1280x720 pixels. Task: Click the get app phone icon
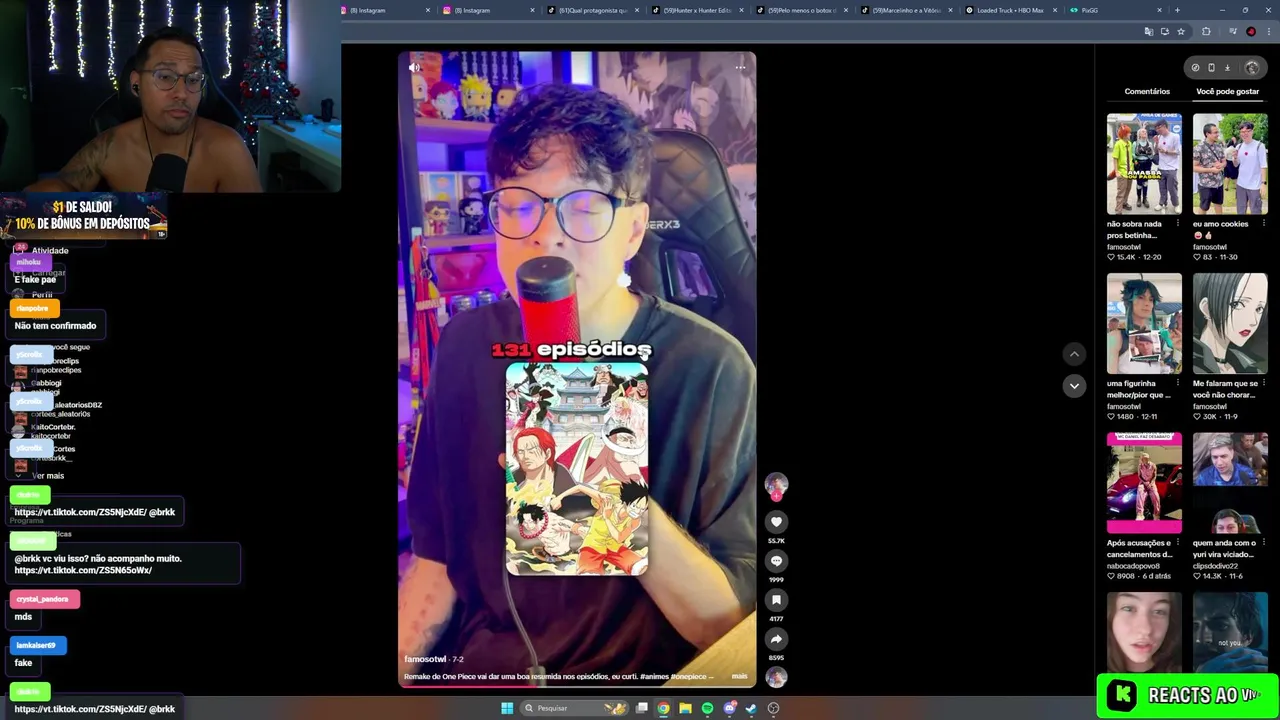click(x=1211, y=68)
